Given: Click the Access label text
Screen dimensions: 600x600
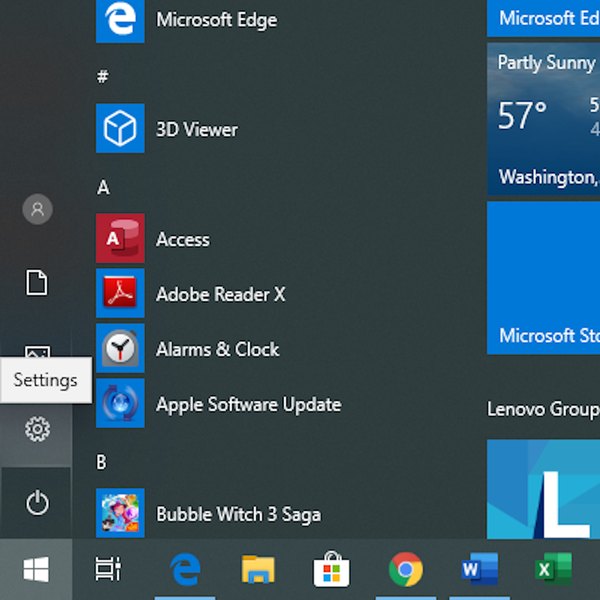Looking at the screenshot, I should 183,240.
